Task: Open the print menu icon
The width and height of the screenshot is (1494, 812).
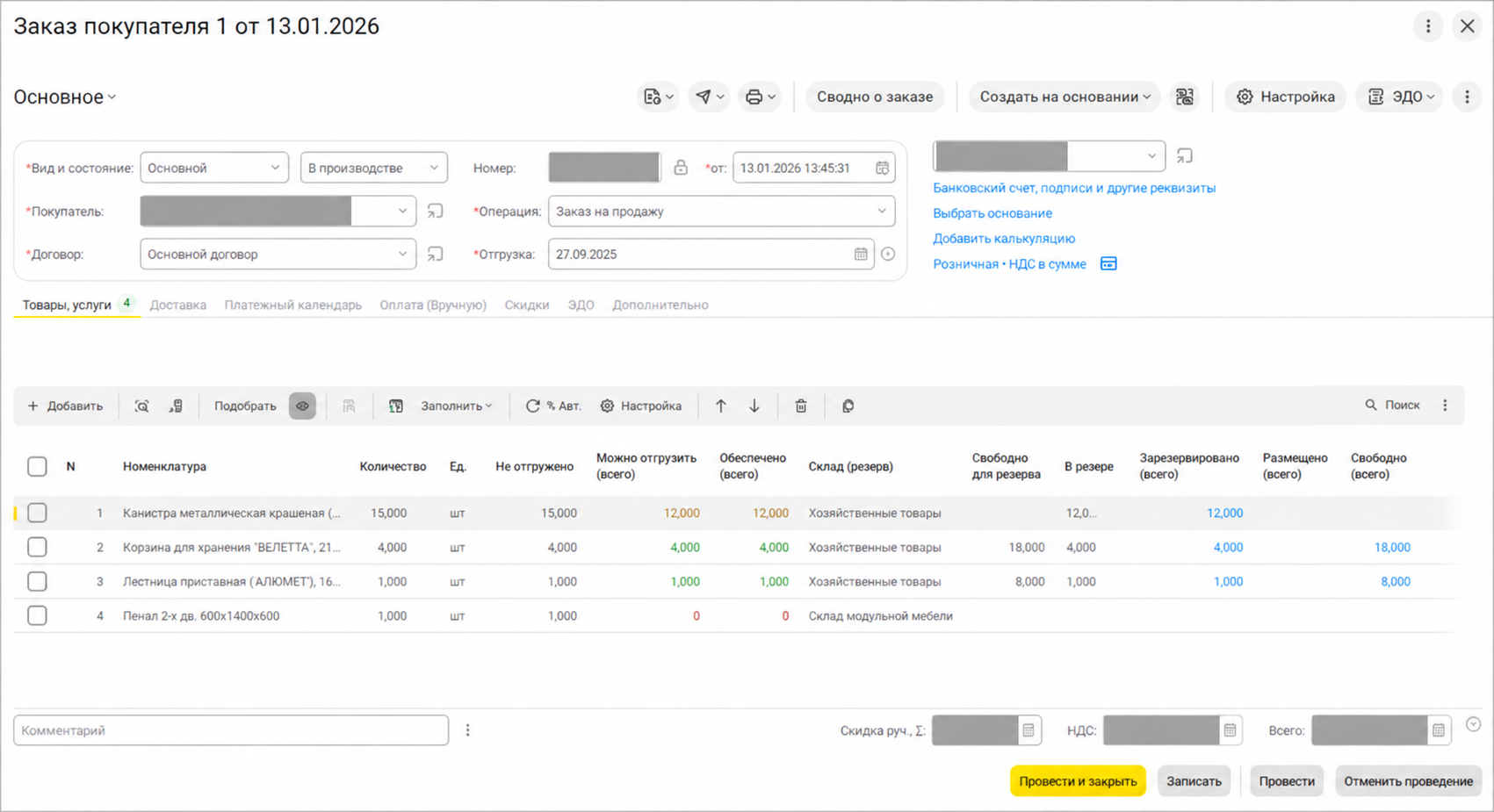Action: 760,97
